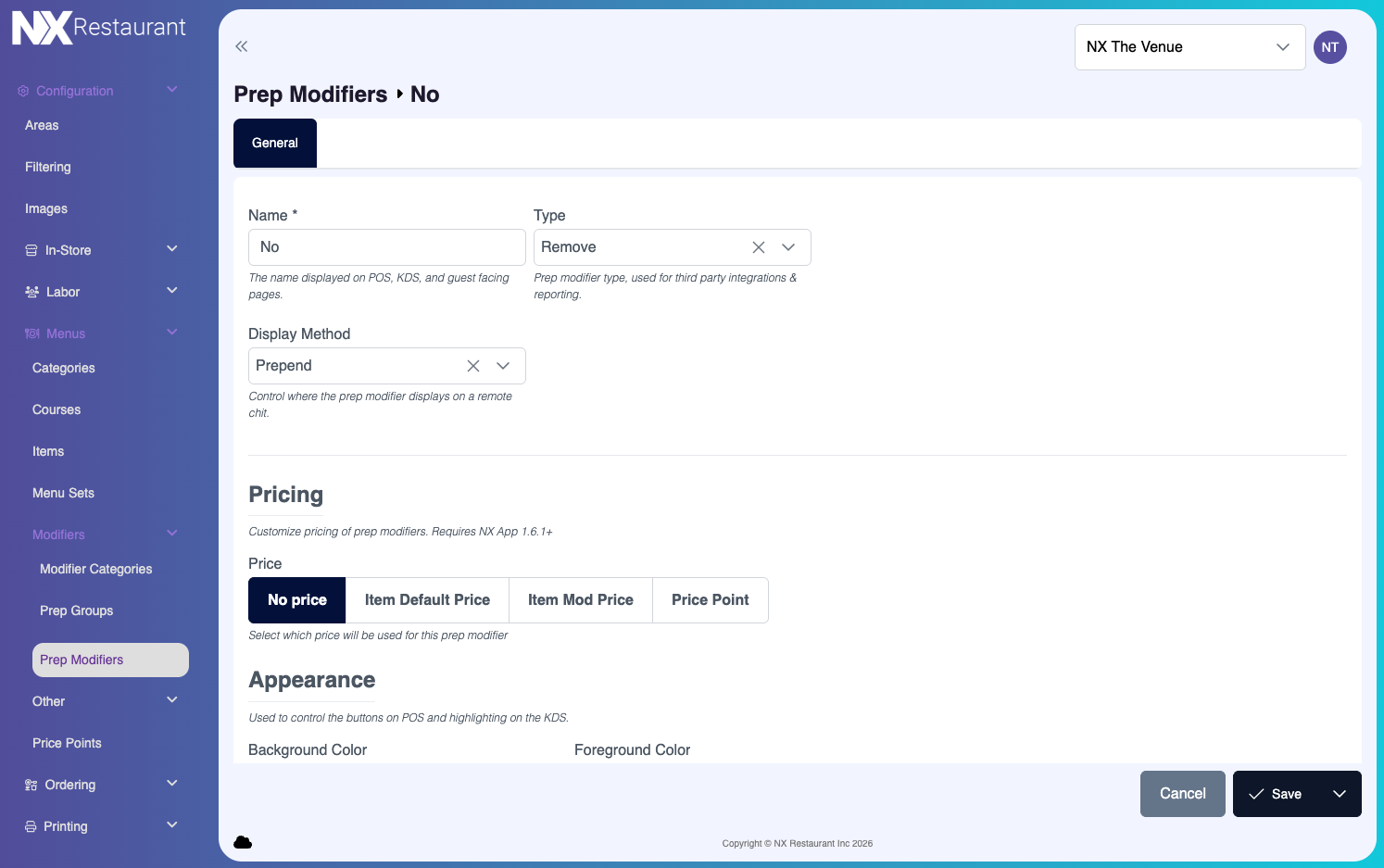
Task: Choose Item Default Price option
Action: pyautogui.click(x=427, y=600)
